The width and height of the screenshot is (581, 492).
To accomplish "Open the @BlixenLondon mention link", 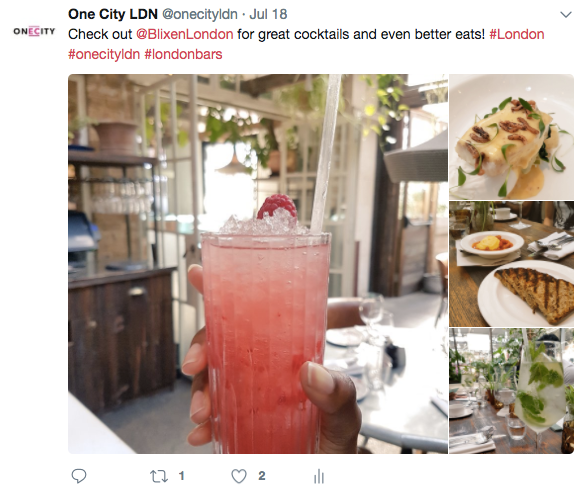I will 185,34.
